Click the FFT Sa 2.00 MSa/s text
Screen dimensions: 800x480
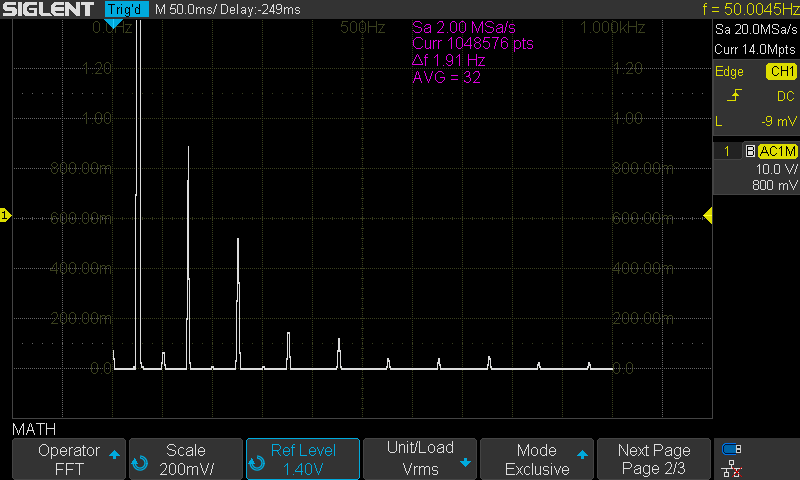[x=464, y=27]
